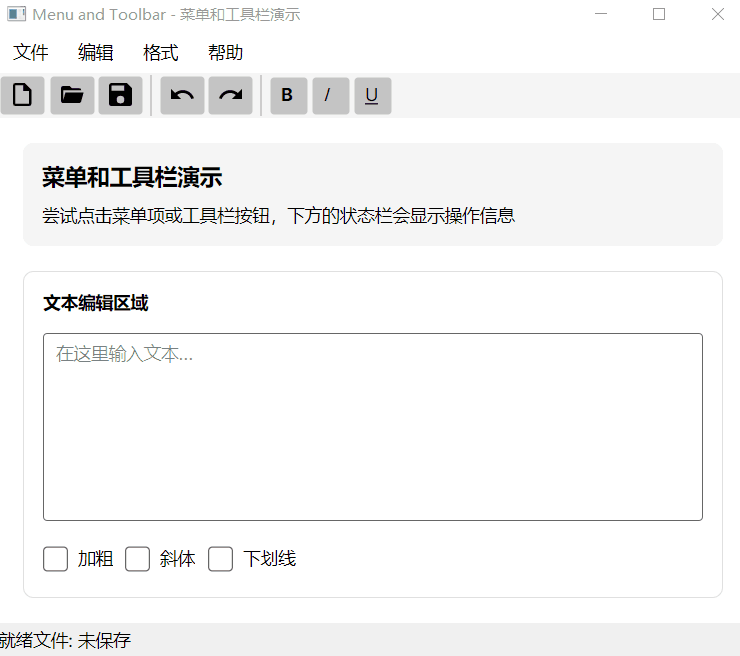
Task: Open the 编辑 menu
Action: coord(96,53)
